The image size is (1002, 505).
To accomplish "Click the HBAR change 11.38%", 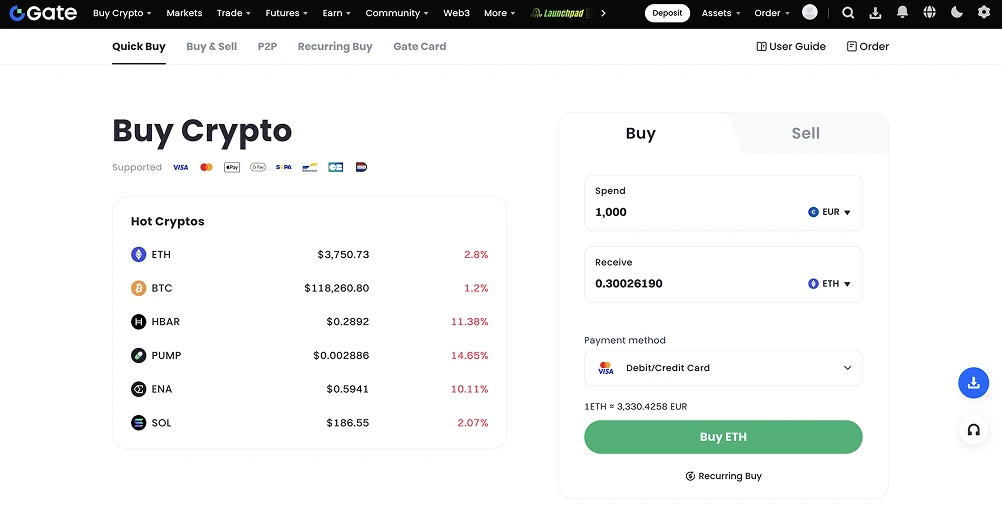I will coord(470,322).
